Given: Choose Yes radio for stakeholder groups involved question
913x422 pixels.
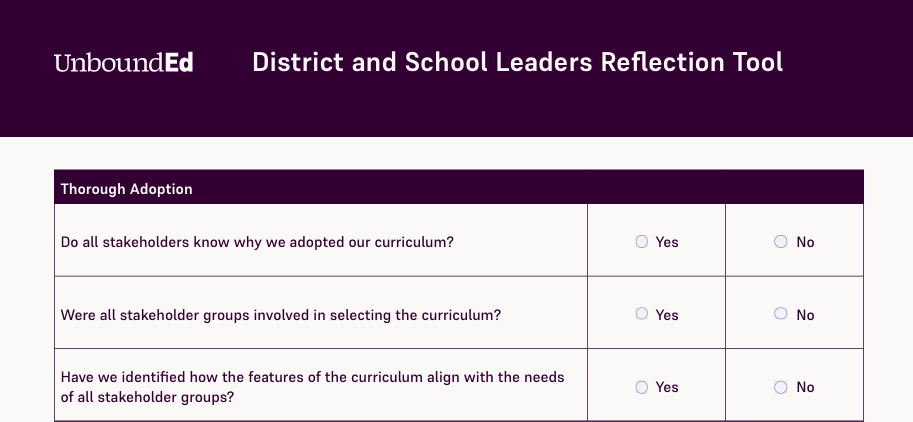Looking at the screenshot, I should tap(642, 314).
